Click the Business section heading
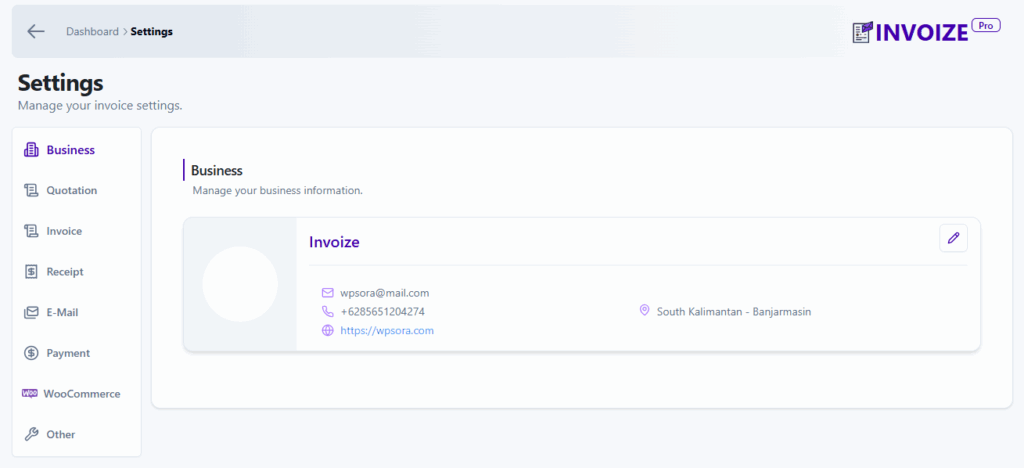 [217, 170]
